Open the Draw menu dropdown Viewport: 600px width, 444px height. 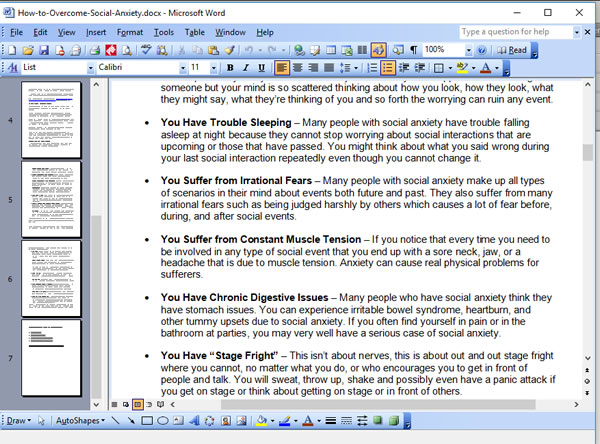click(18, 421)
